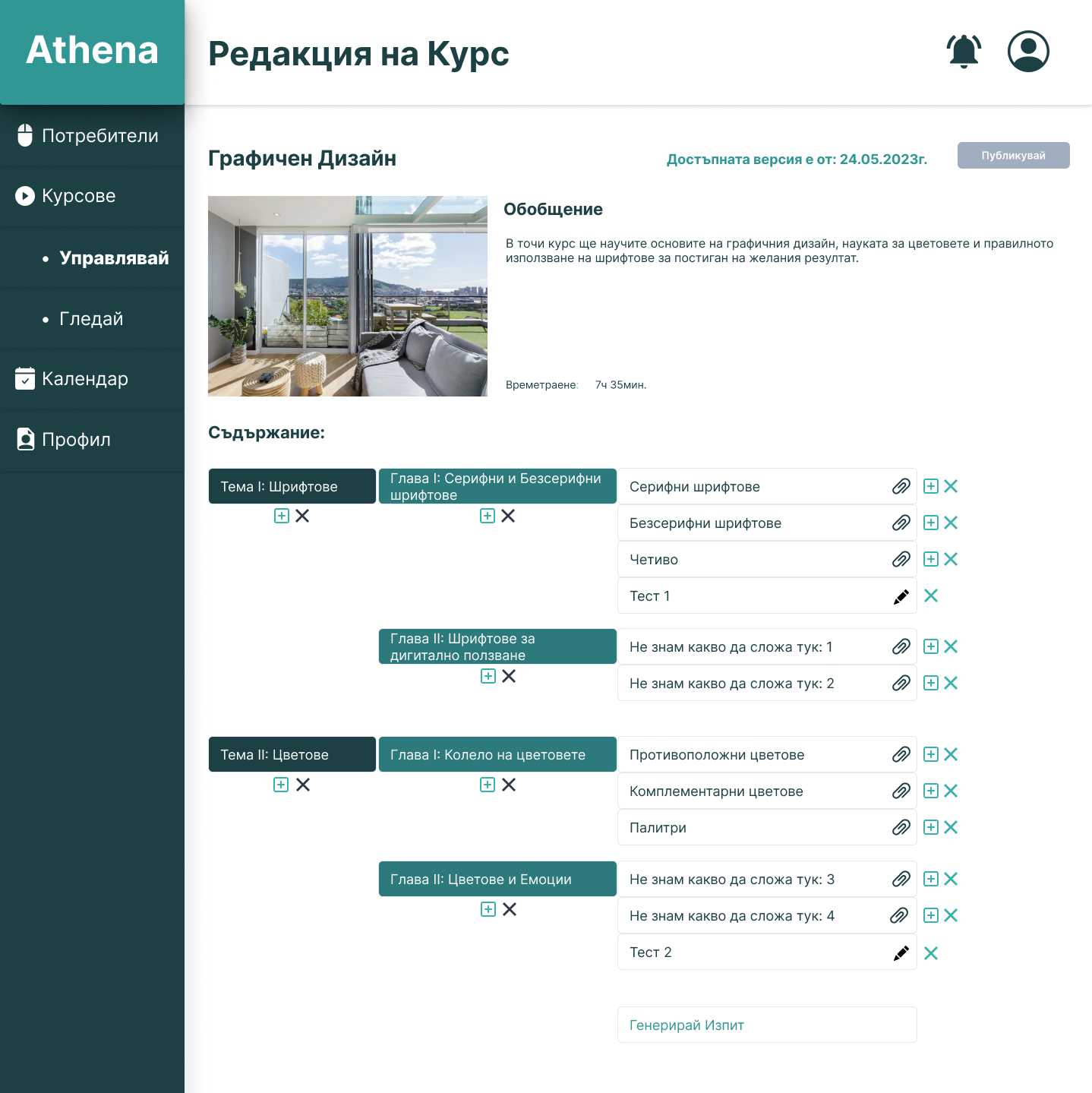Open Гледай from the sidebar

[91, 319]
